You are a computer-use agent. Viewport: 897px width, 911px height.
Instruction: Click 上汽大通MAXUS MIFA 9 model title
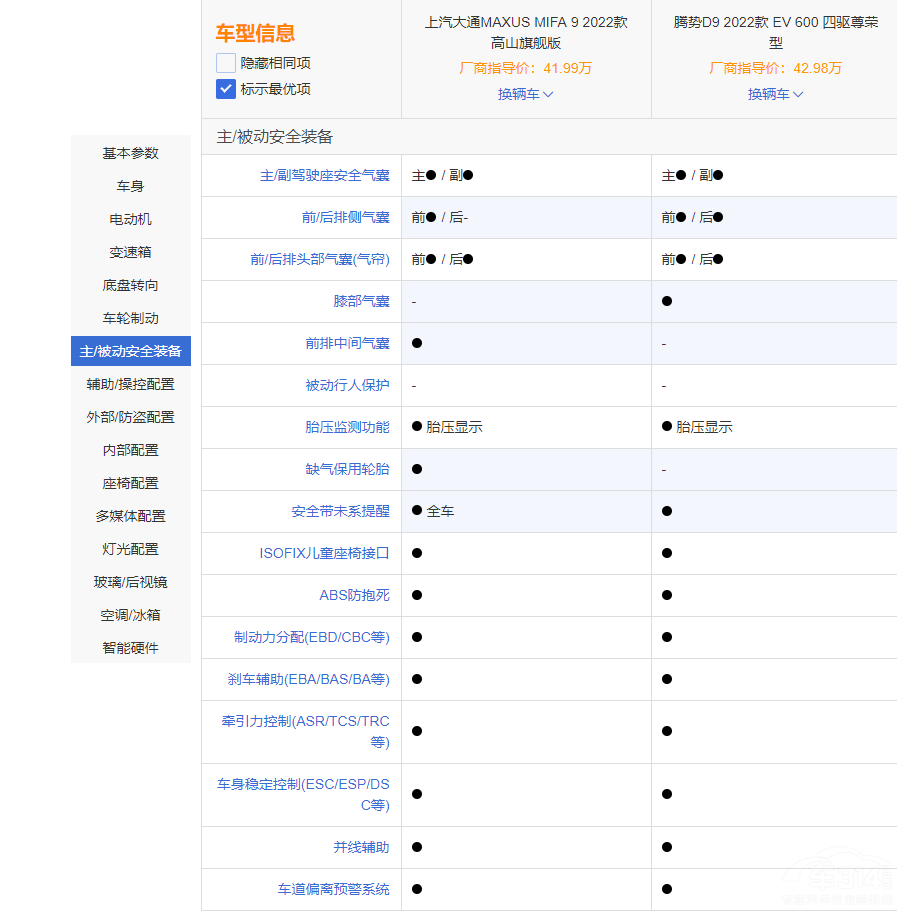[526, 32]
